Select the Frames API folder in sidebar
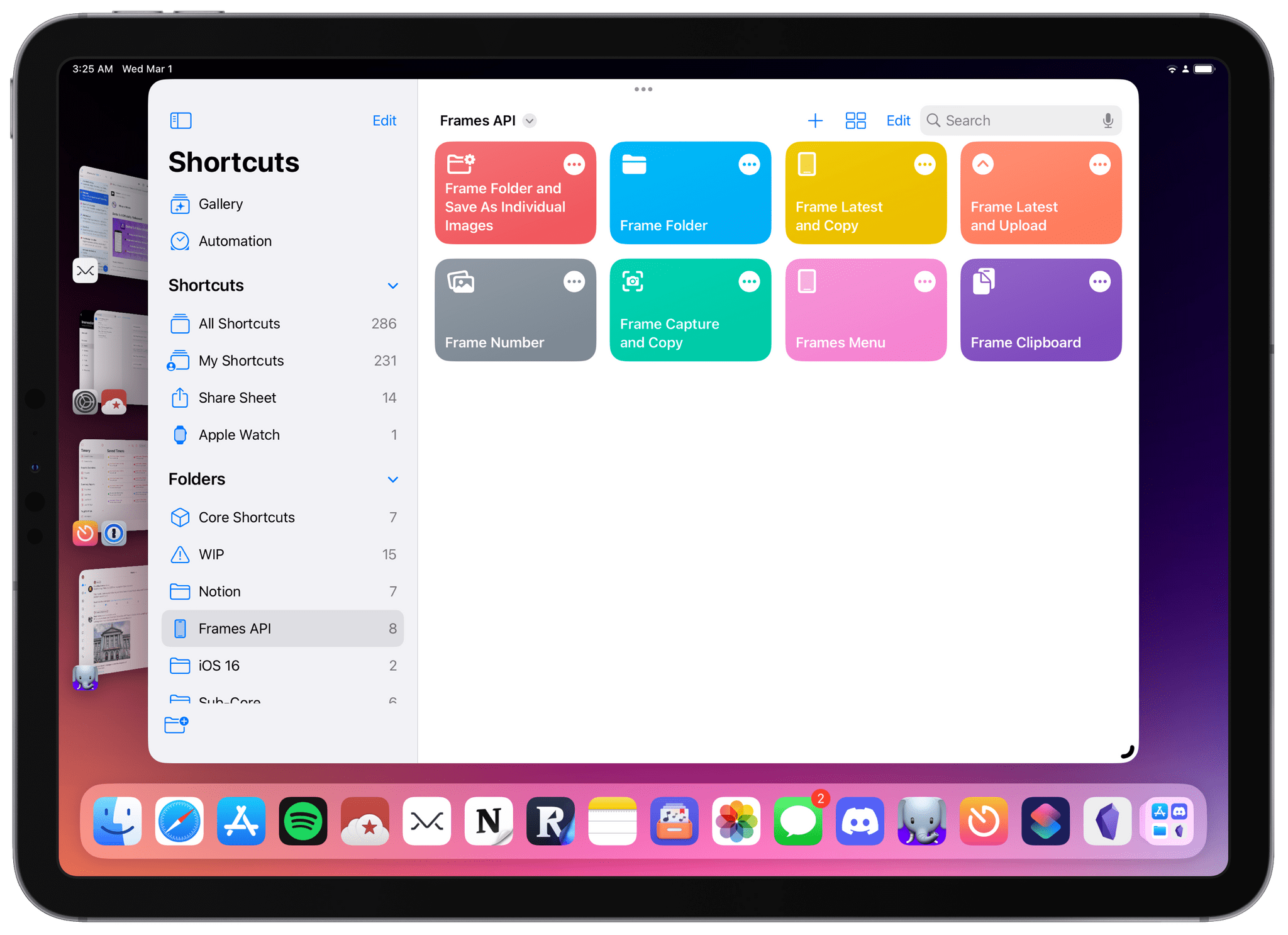The image size is (1288, 935). (283, 628)
